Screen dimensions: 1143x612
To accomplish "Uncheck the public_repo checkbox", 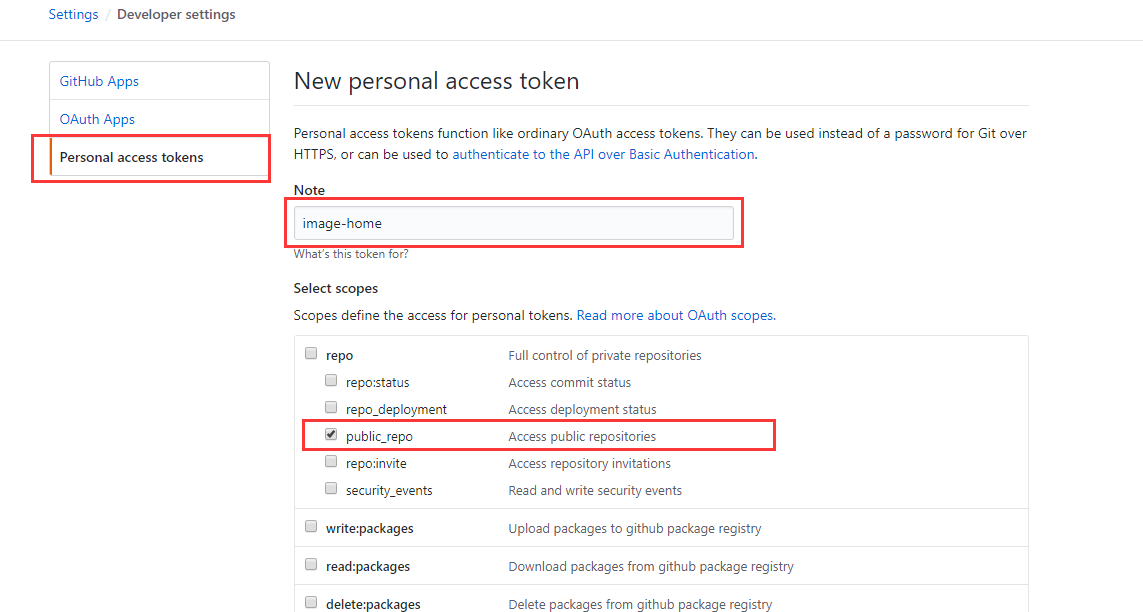I will (331, 435).
